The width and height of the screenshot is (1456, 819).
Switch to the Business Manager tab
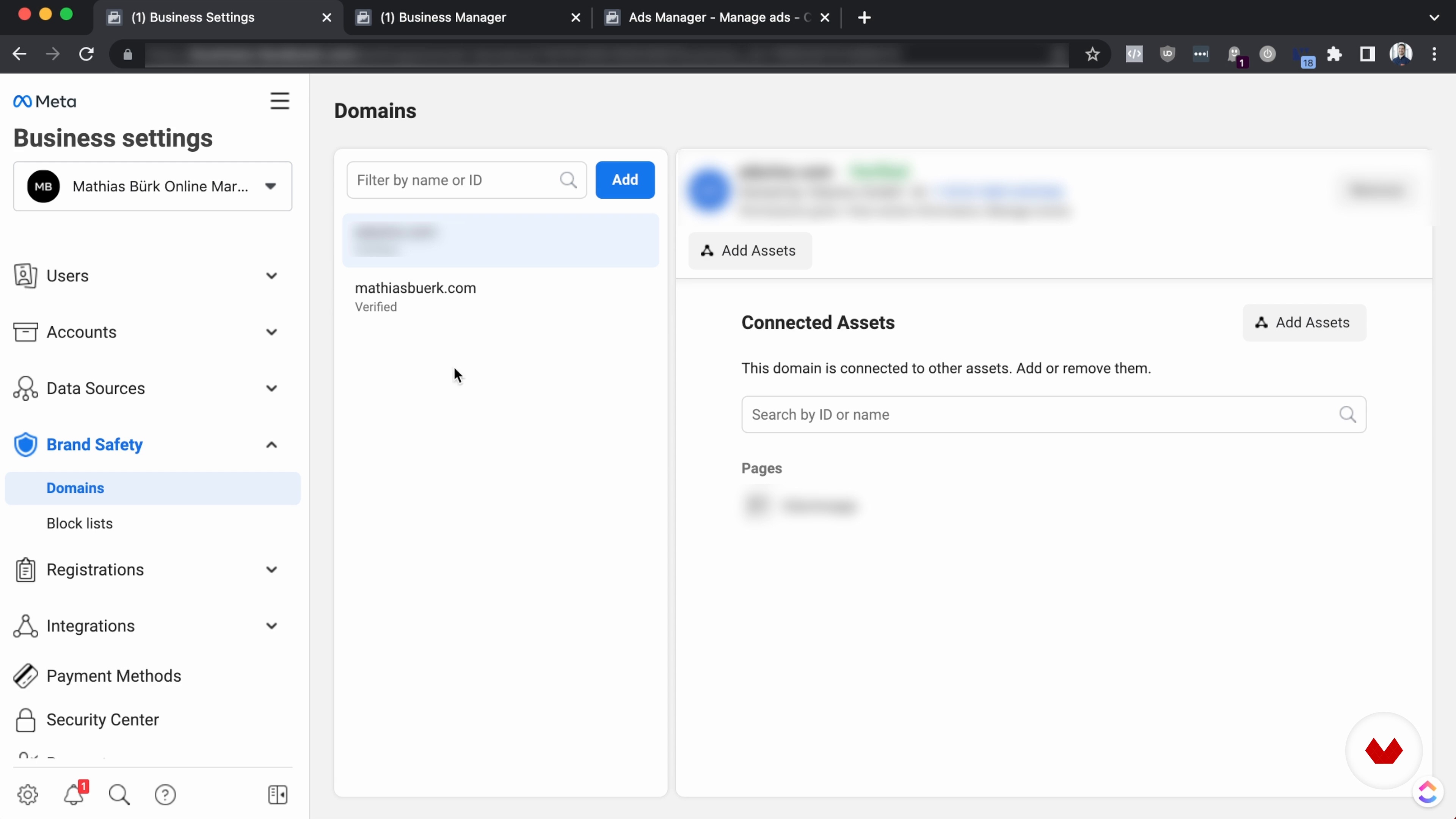tap(468, 17)
